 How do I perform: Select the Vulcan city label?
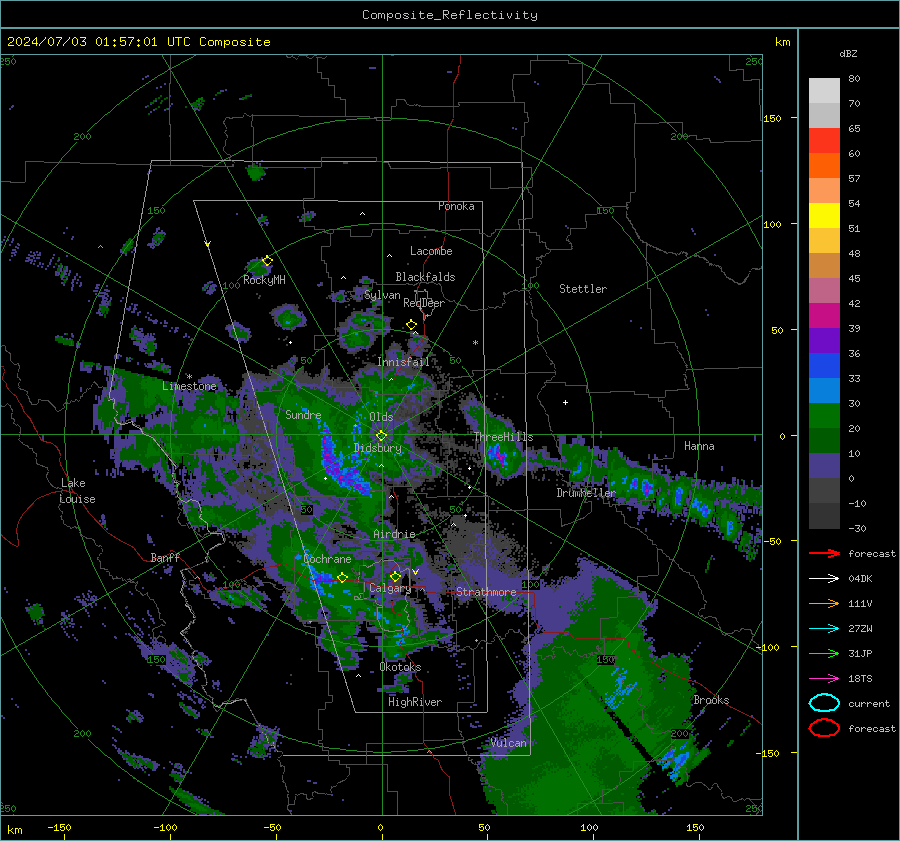pos(509,743)
